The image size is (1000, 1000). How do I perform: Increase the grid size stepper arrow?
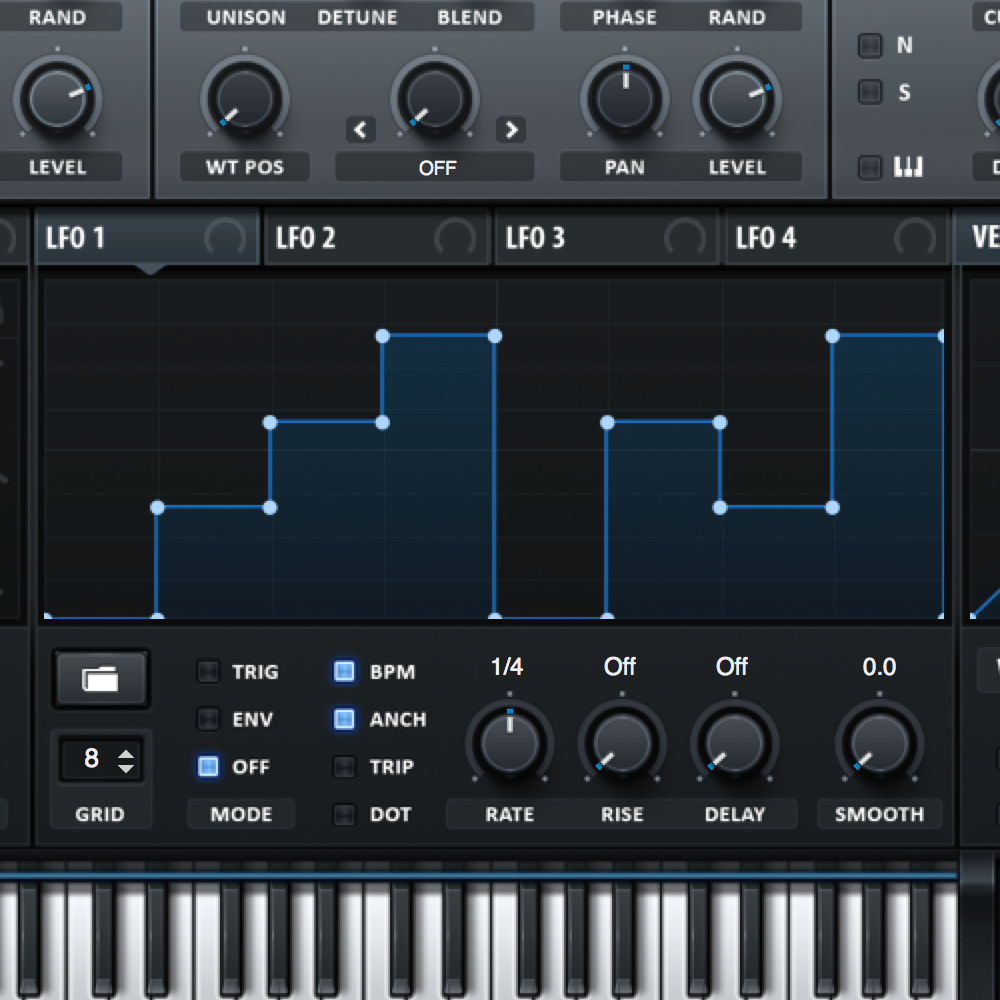tap(126, 754)
